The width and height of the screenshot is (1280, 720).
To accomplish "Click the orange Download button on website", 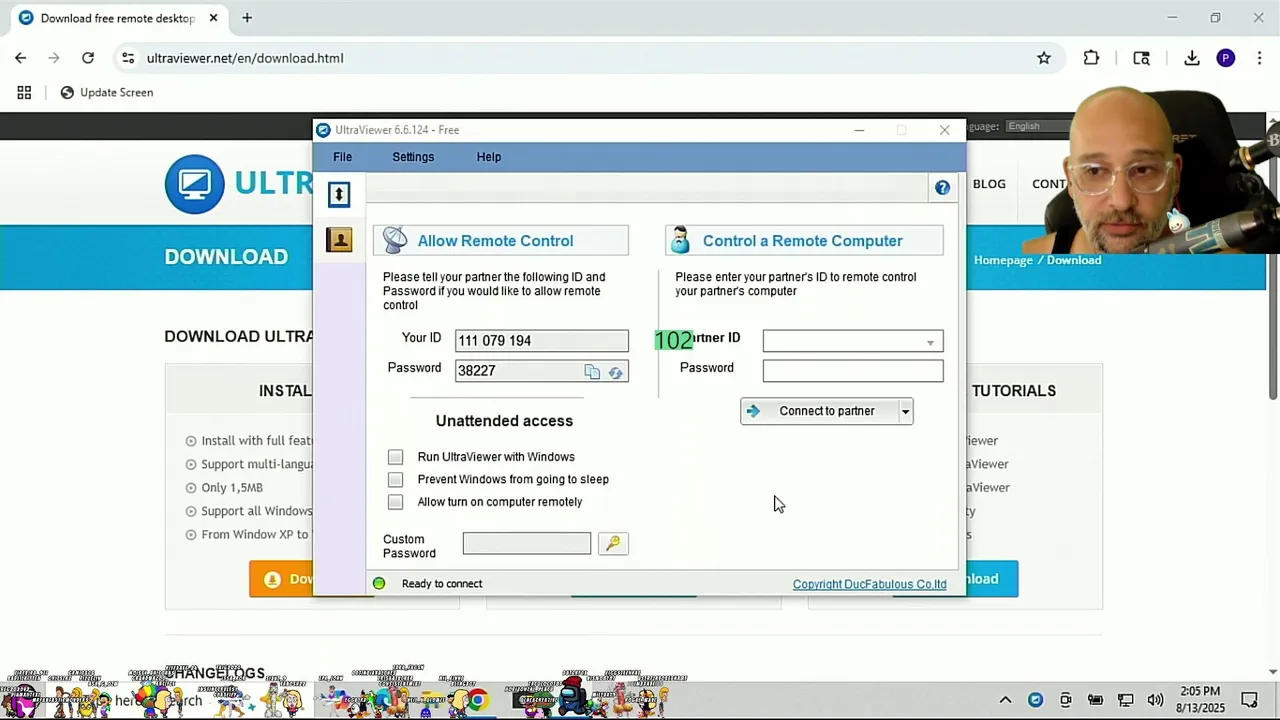I will click(x=281, y=579).
